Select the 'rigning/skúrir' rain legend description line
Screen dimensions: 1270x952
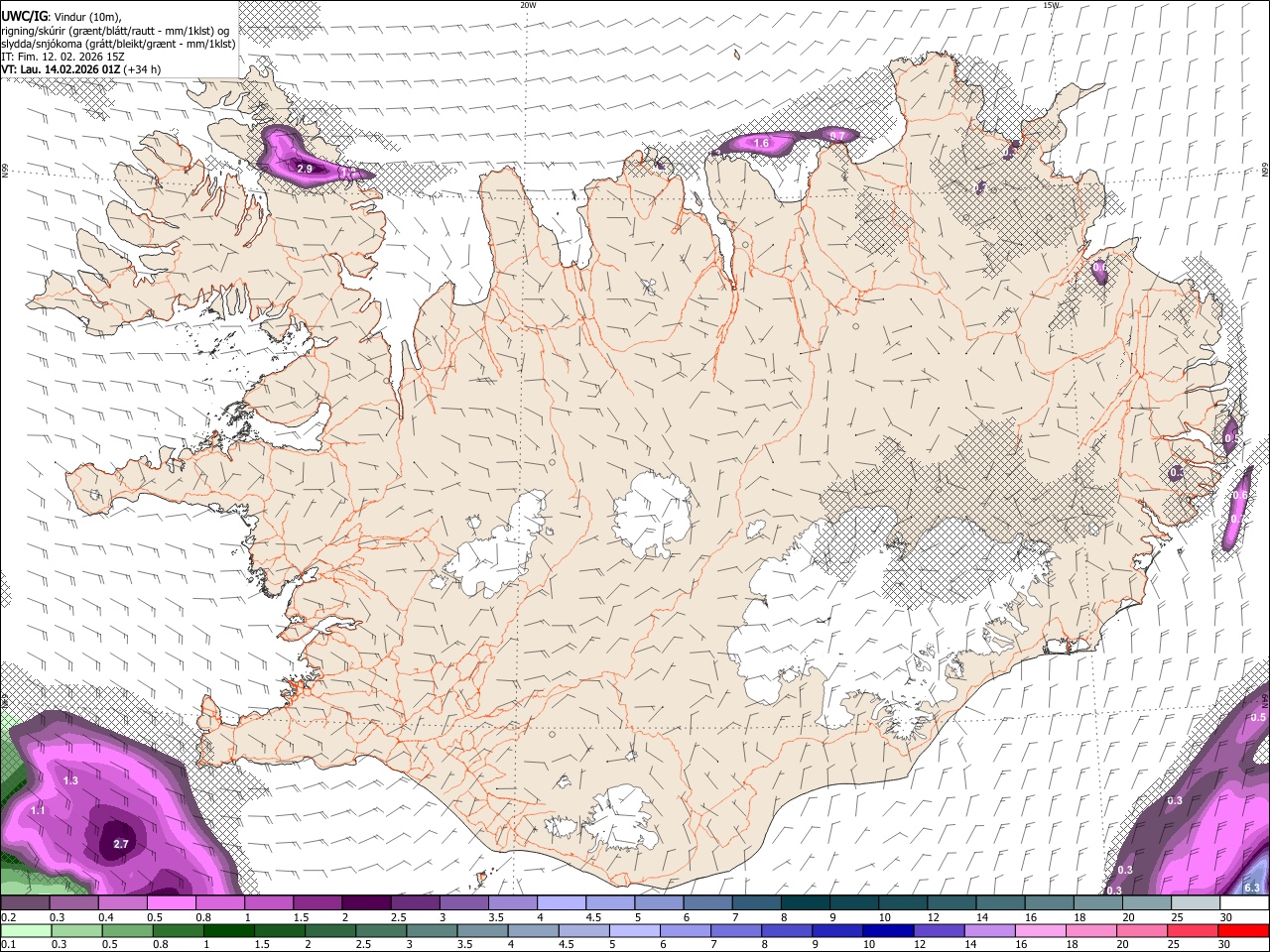pos(114,30)
